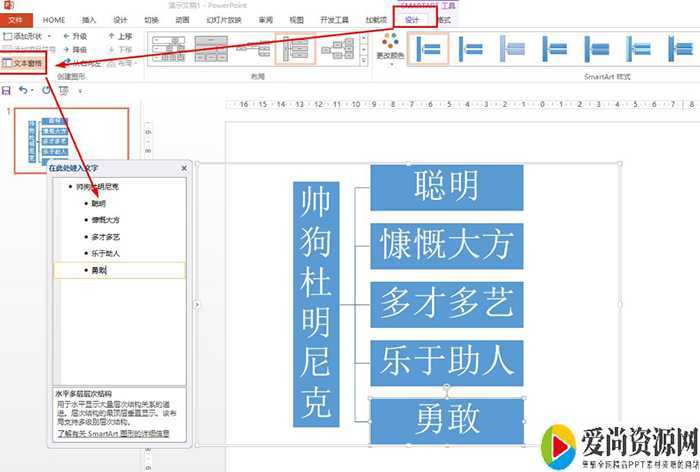Select the 勇敢 shape in the diagram
This screenshot has height=472, width=700.
(x=446, y=421)
